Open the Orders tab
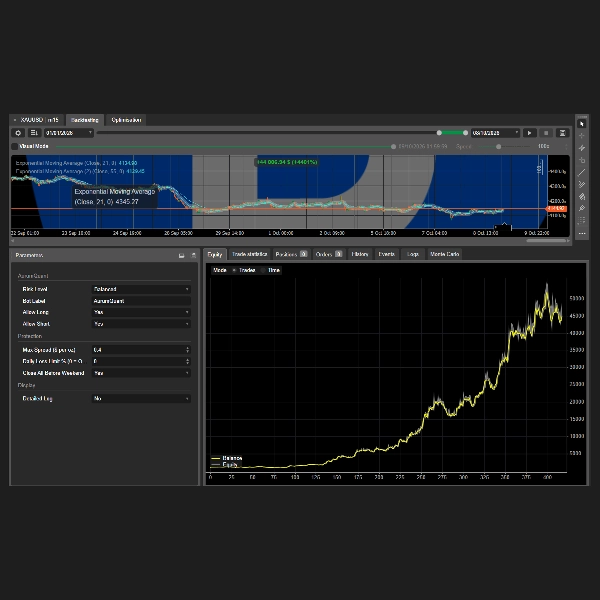This screenshot has width=600, height=600. 329,254
